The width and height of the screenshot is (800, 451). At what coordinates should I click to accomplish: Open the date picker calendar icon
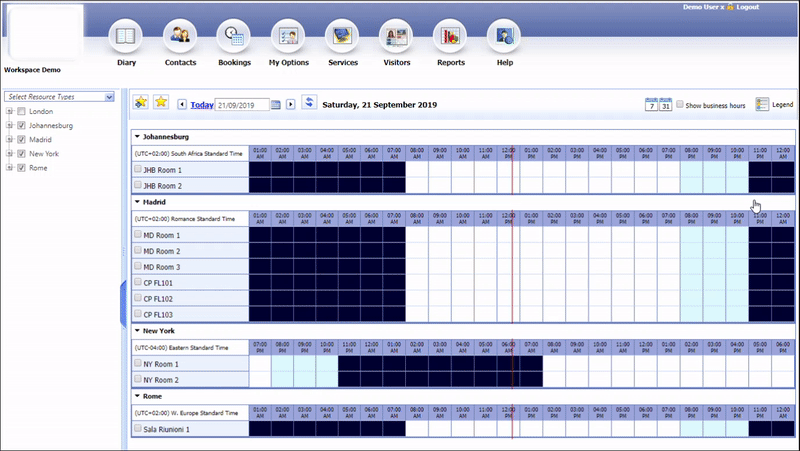click(276, 105)
